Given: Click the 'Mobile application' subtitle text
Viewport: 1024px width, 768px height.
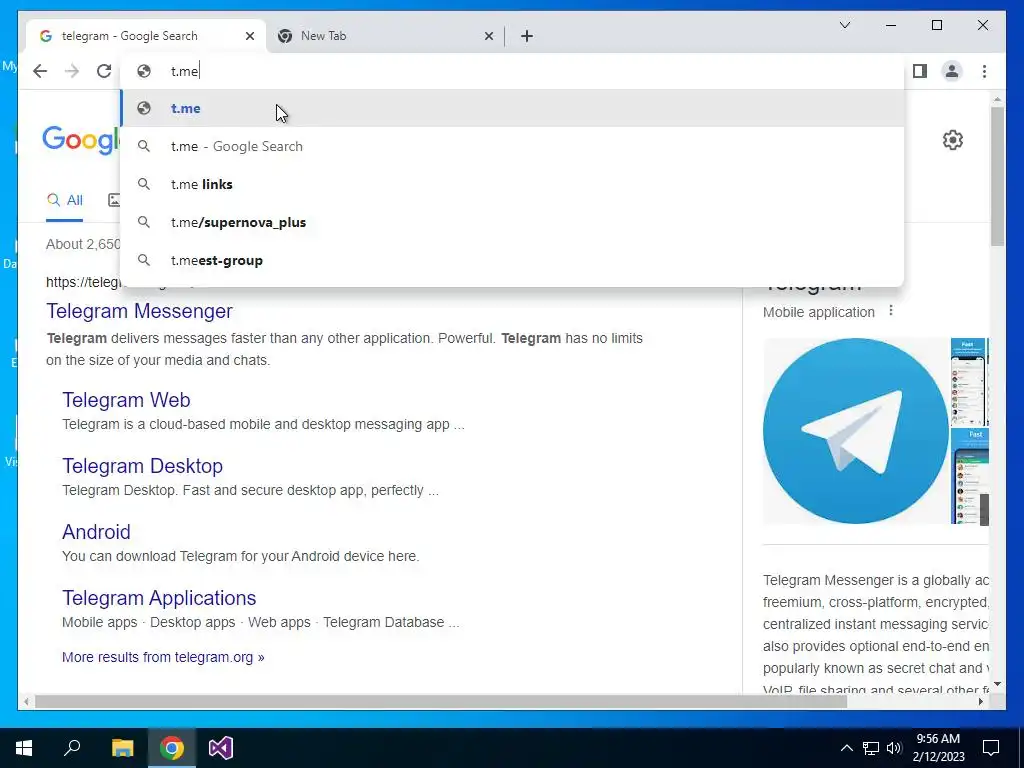Looking at the screenshot, I should (818, 312).
